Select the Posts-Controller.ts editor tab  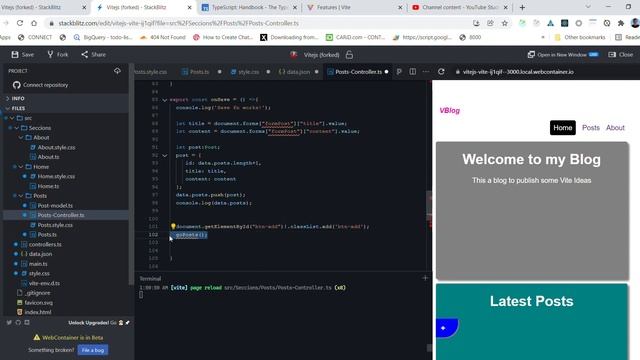(358, 72)
